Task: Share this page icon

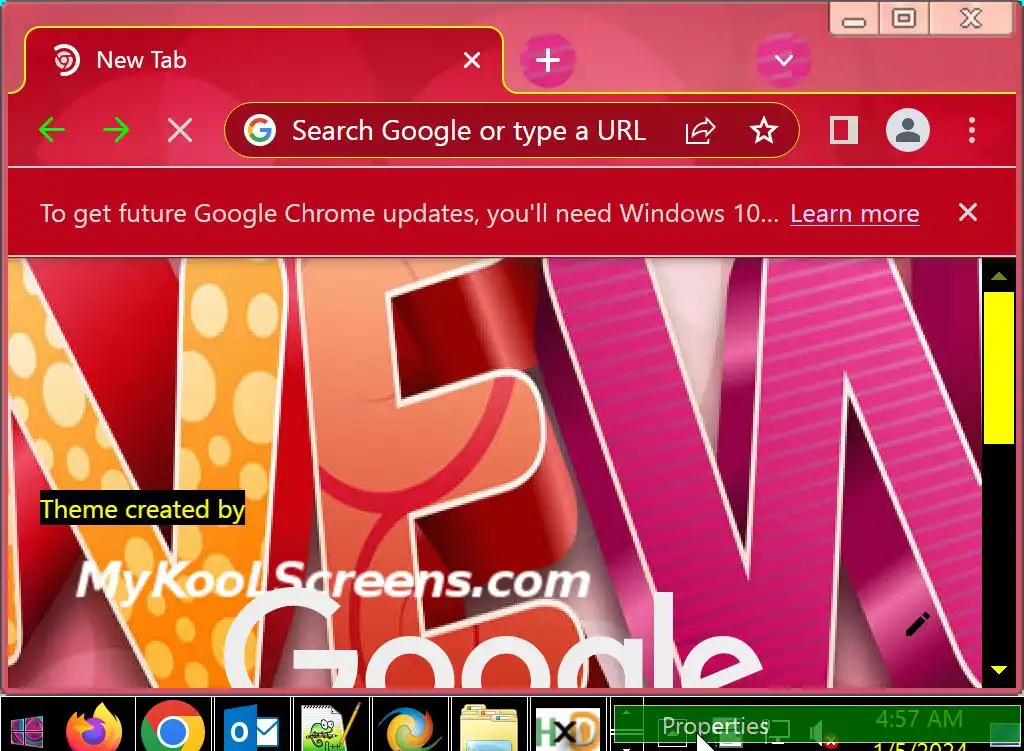Action: [x=700, y=130]
